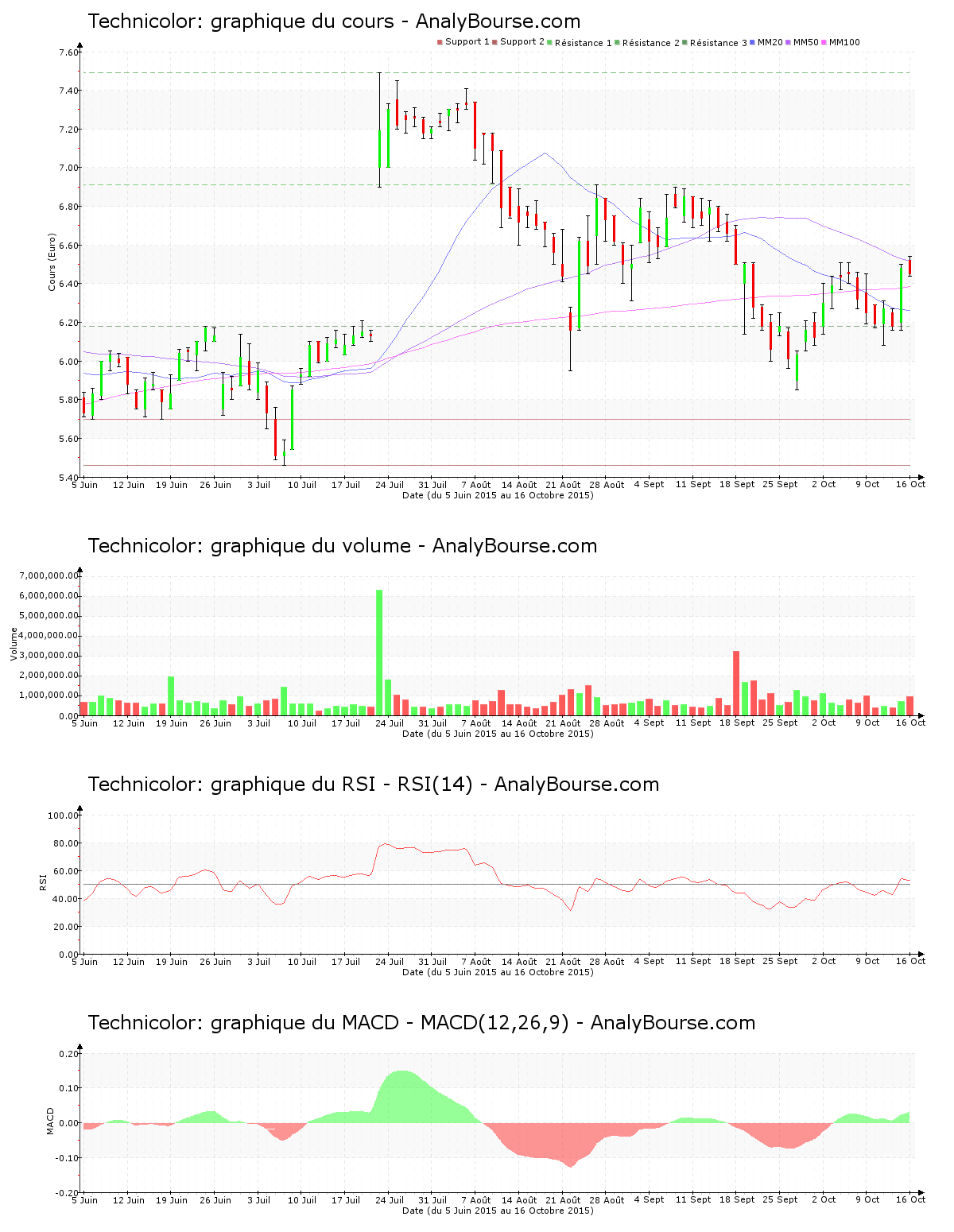Click the MM50 legend color square

pos(788,42)
